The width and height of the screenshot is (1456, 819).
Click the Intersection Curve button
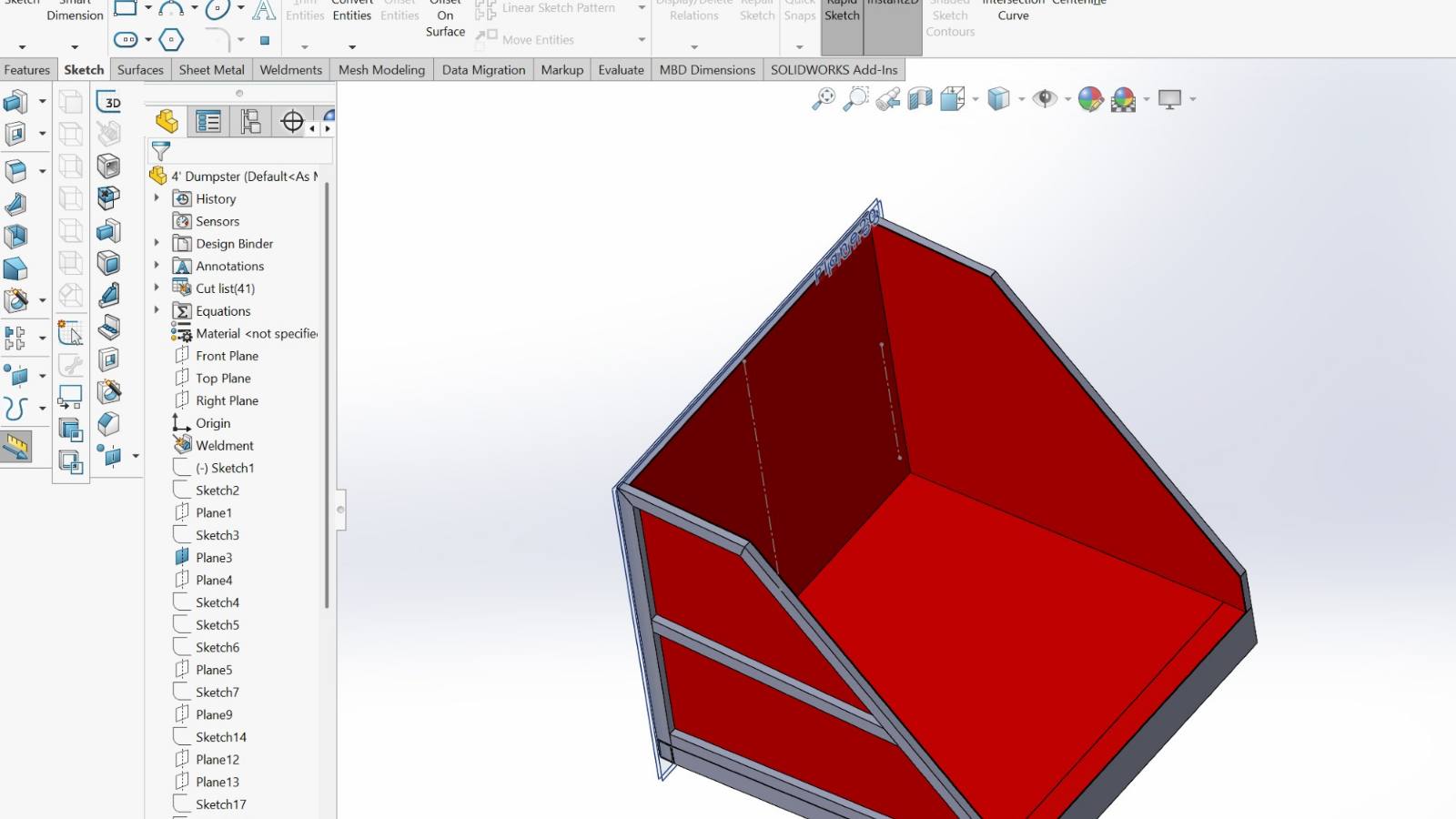1013,13
